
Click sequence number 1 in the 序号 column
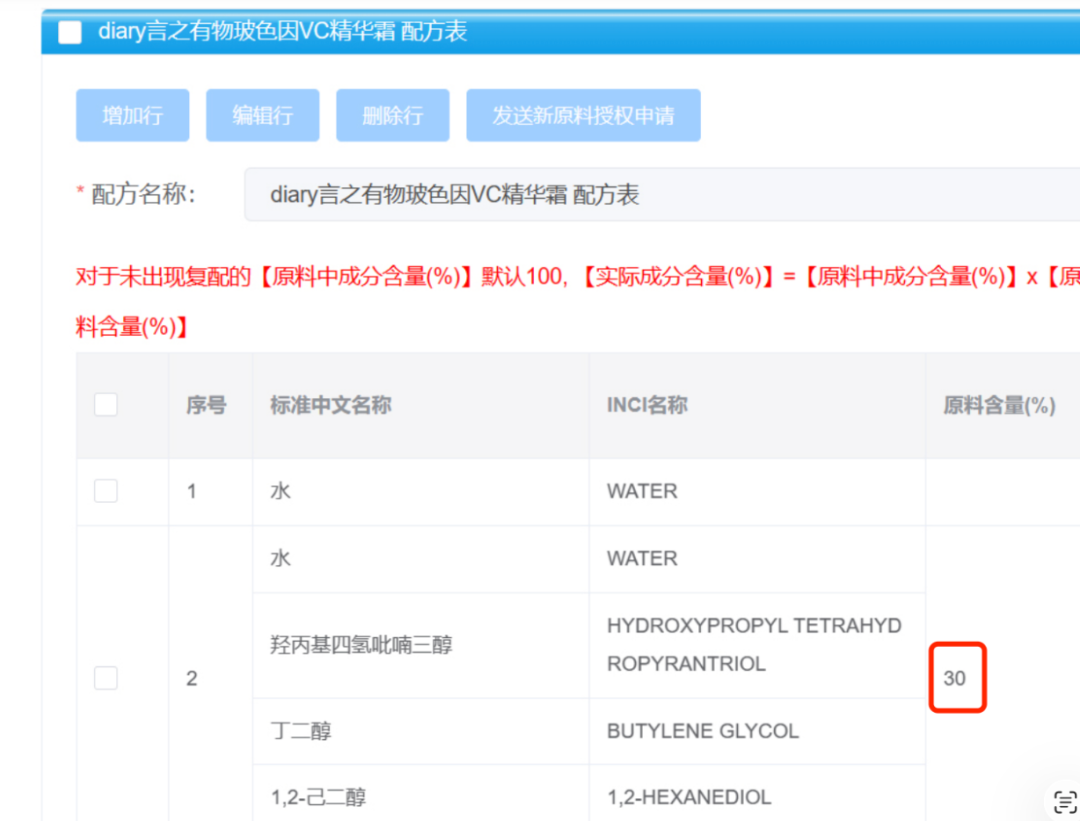coord(191,492)
